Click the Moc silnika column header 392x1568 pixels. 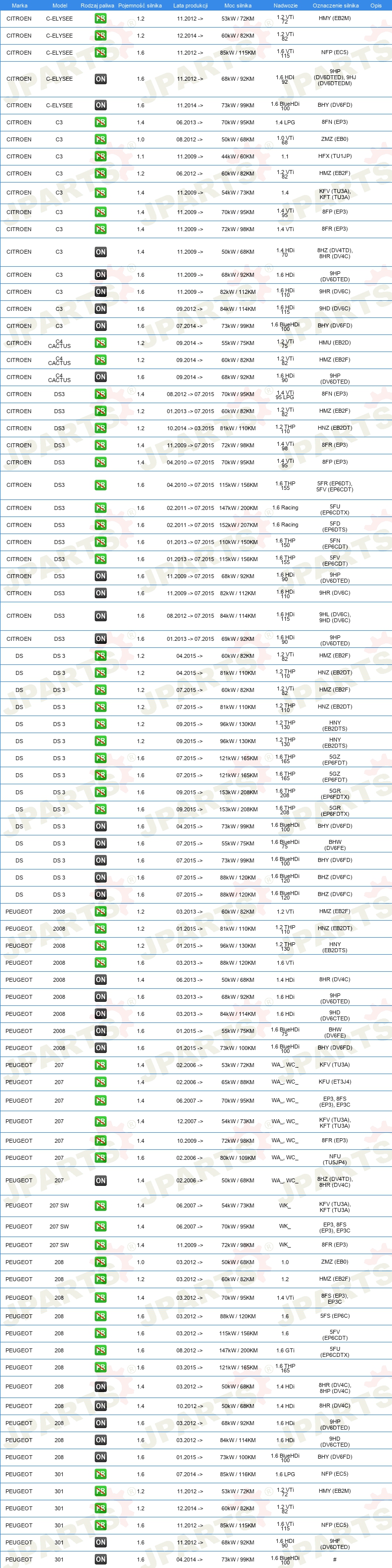pyautogui.click(x=238, y=6)
